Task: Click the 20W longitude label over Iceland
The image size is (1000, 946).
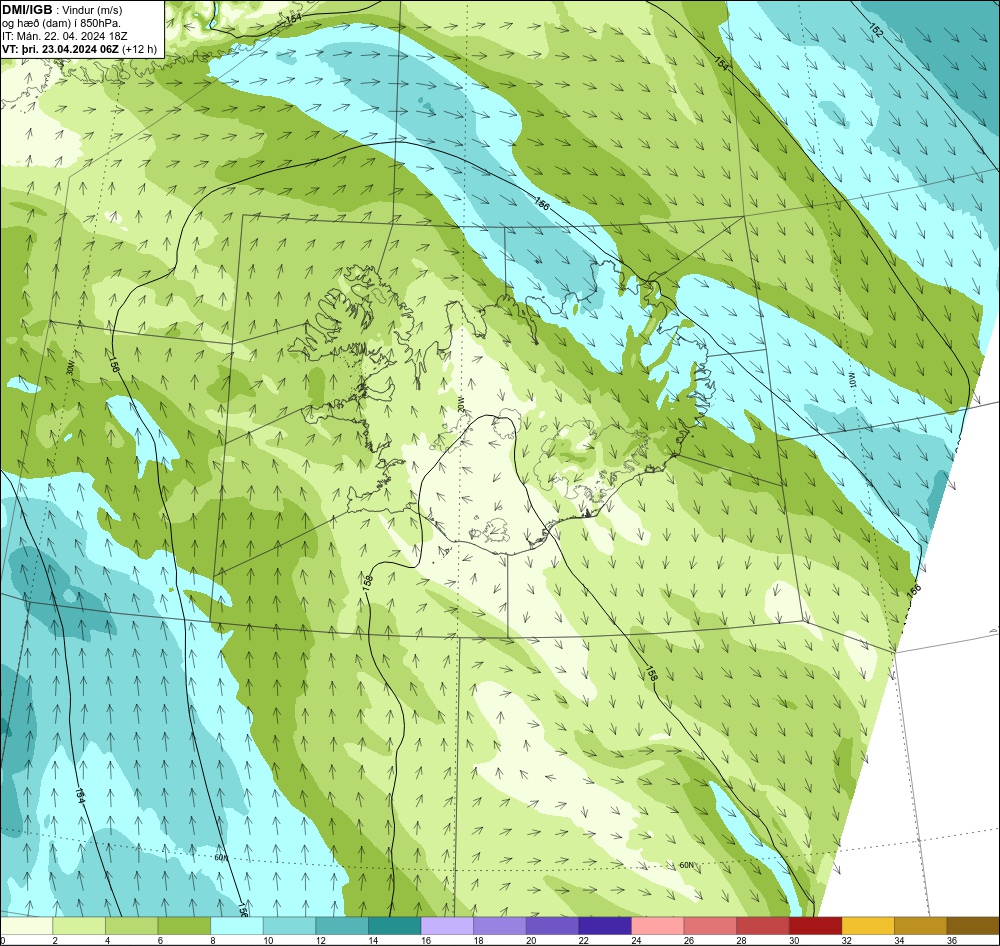Action: point(460,403)
